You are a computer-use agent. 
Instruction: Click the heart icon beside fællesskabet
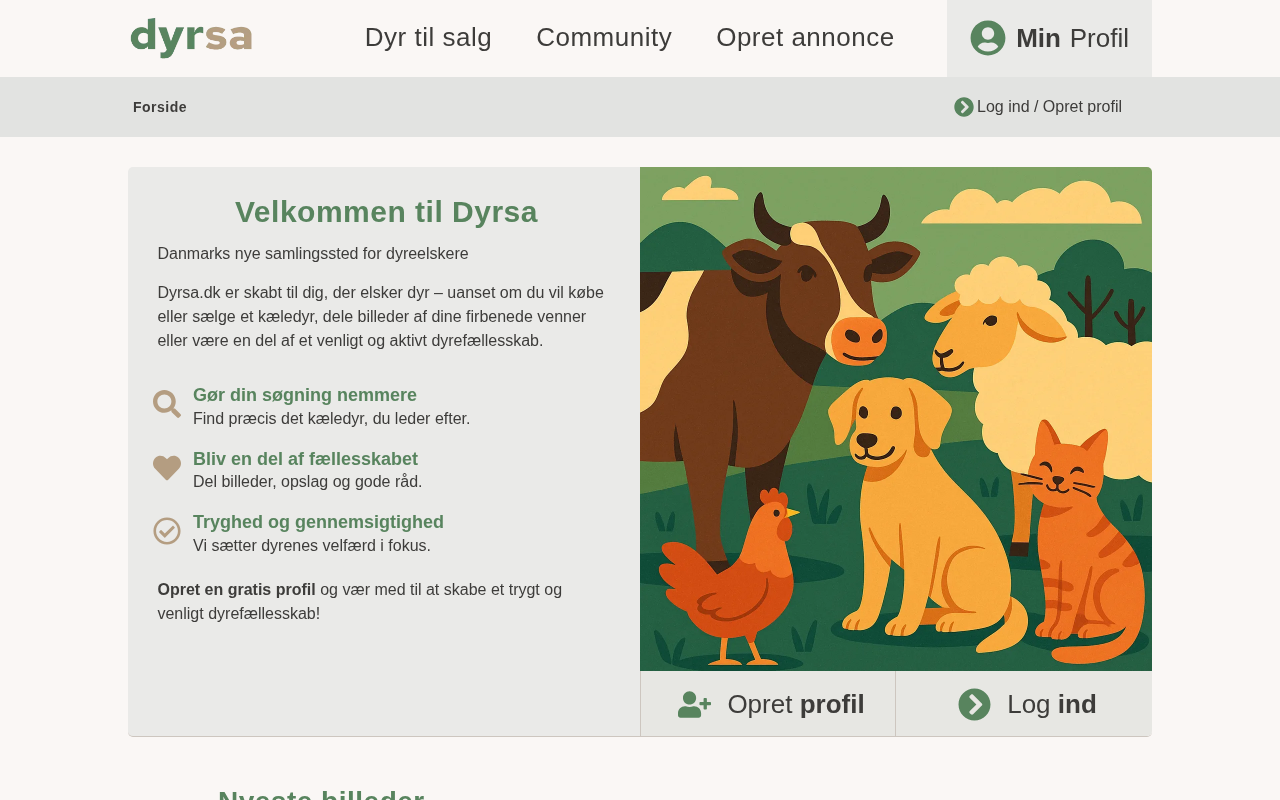tap(167, 468)
